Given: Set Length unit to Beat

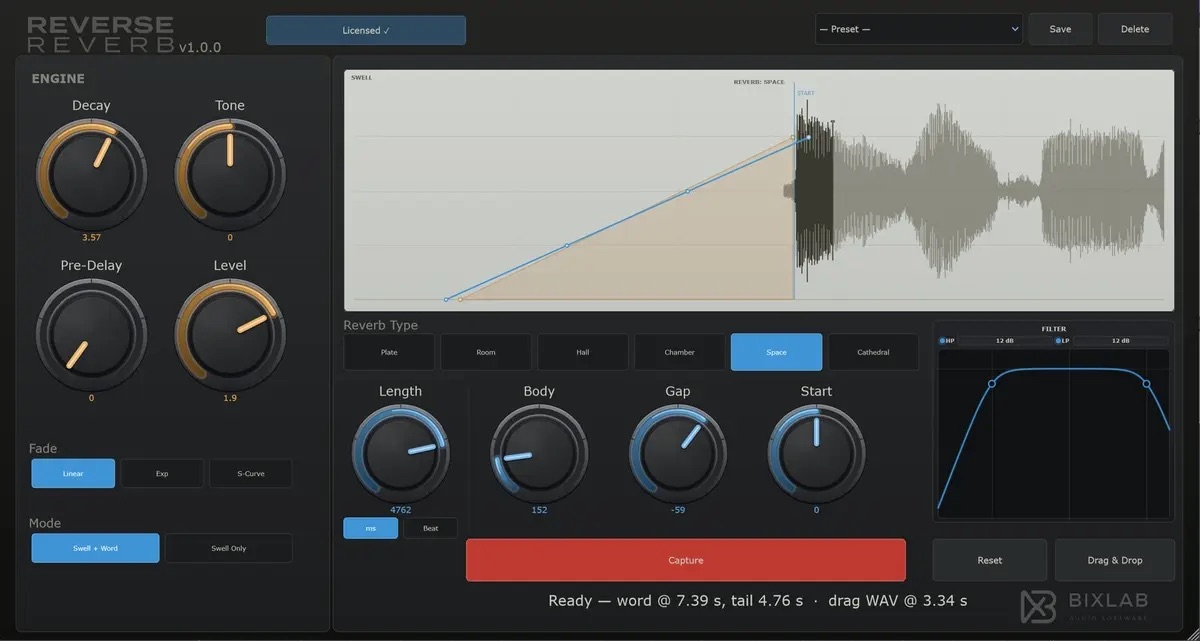Looking at the screenshot, I should point(431,528).
